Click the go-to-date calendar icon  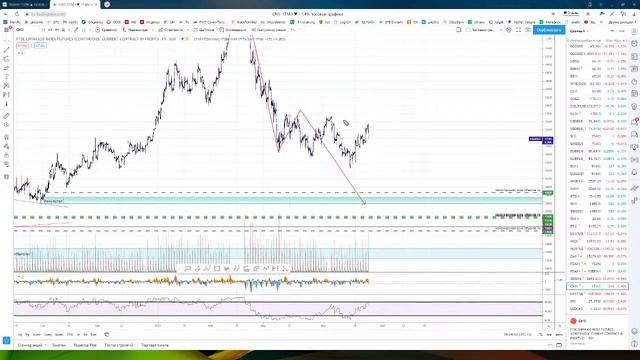pyautogui.click(x=107, y=335)
